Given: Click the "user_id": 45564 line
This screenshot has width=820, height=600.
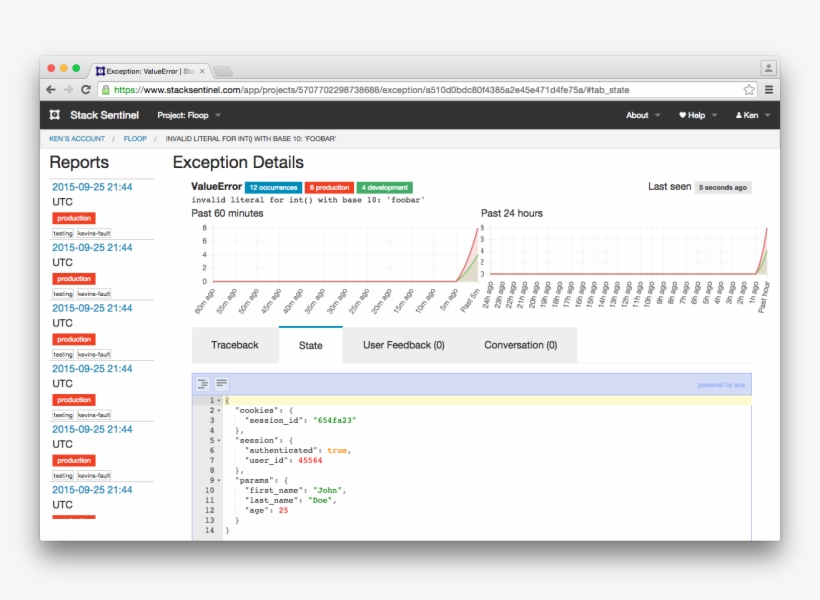Looking at the screenshot, I should pyautogui.click(x=283, y=460).
